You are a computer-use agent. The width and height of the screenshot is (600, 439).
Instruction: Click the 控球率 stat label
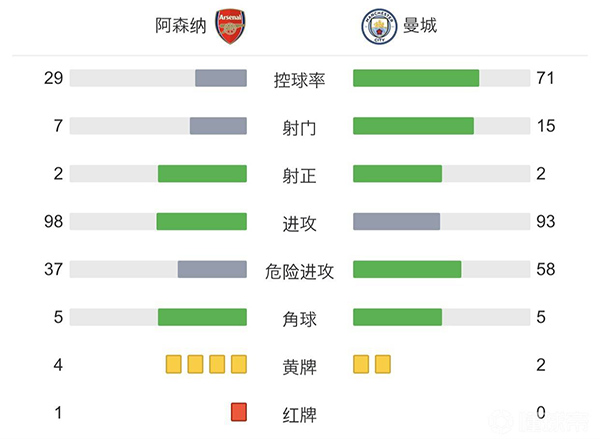click(299, 79)
